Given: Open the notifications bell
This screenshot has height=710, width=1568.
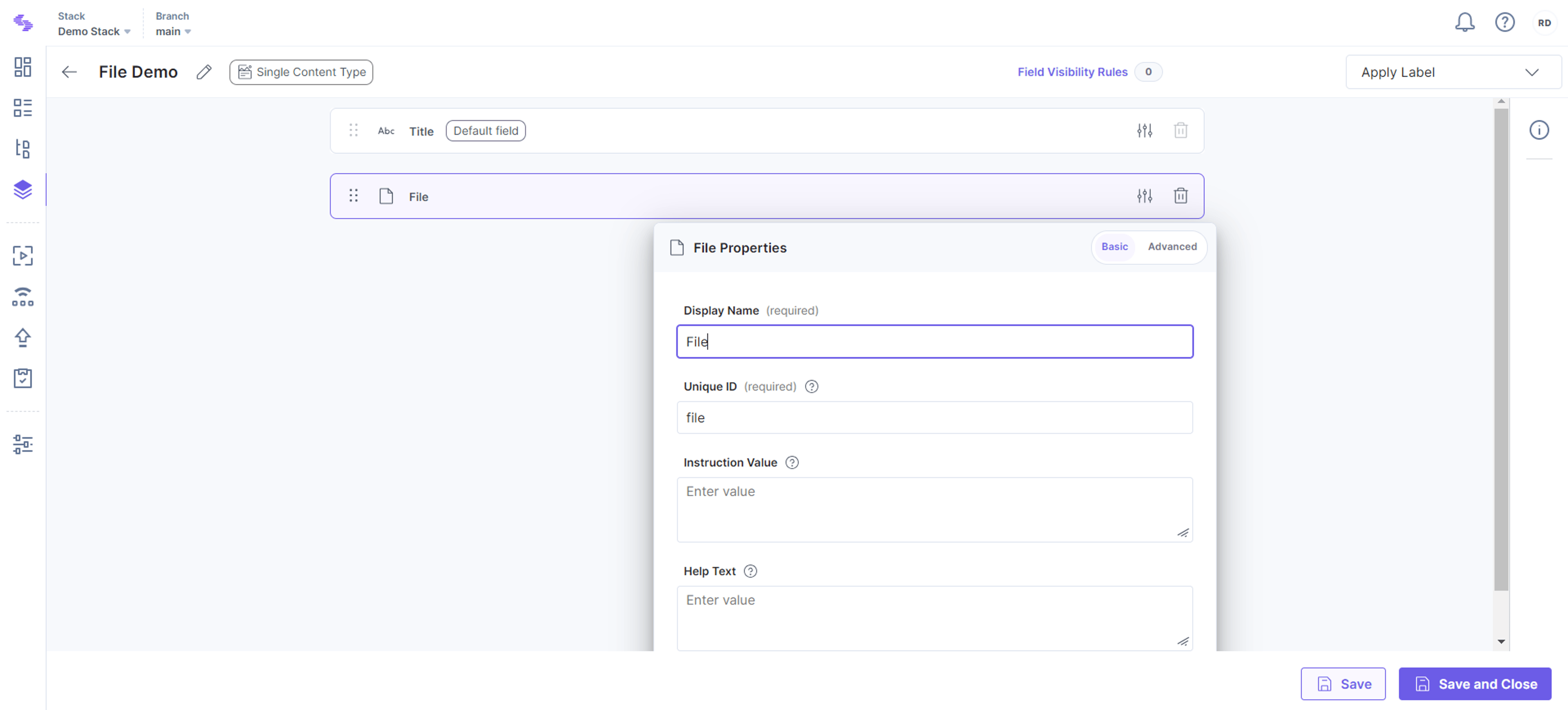Looking at the screenshot, I should 1465,22.
